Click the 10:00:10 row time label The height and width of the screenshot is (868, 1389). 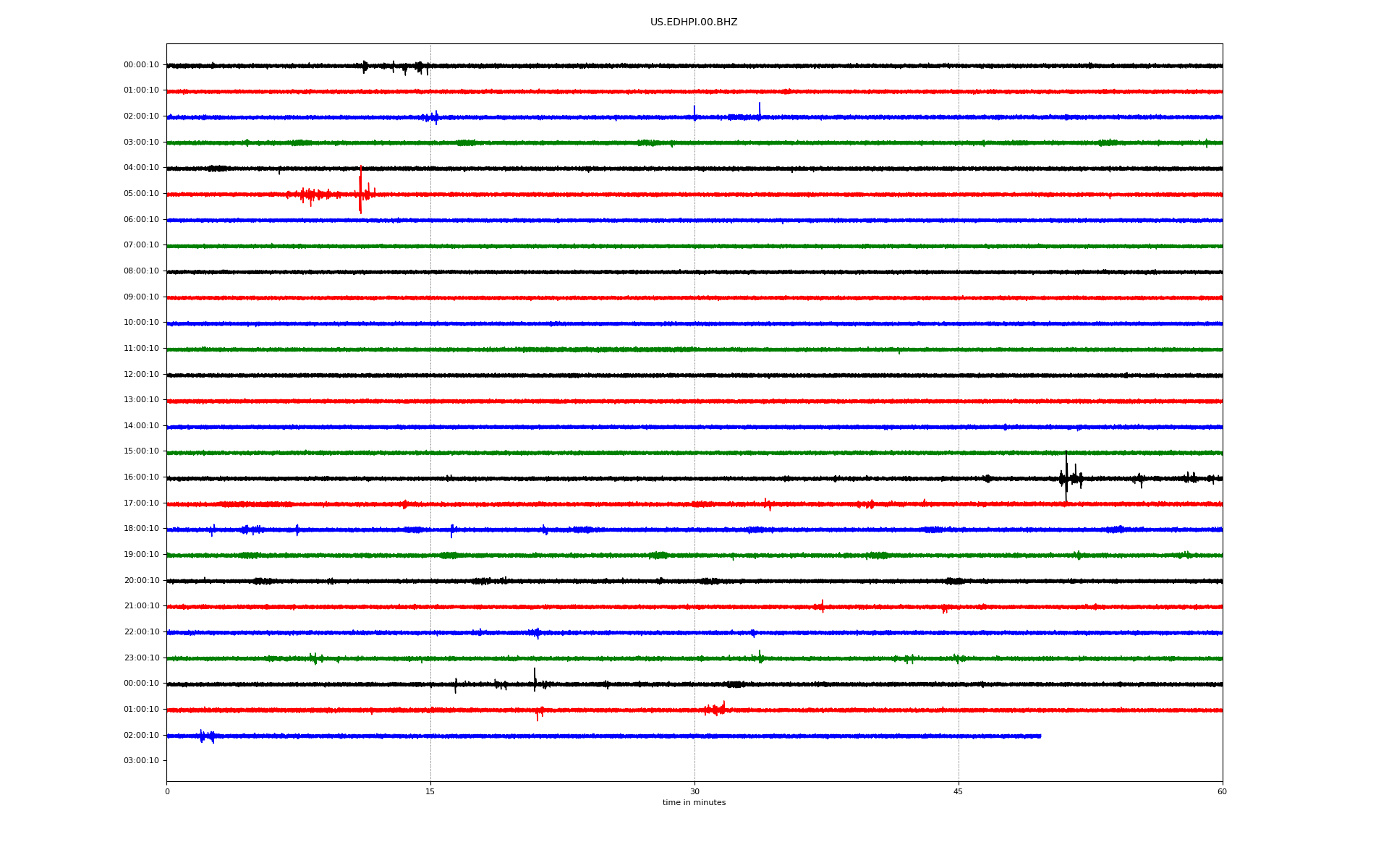[x=141, y=323]
